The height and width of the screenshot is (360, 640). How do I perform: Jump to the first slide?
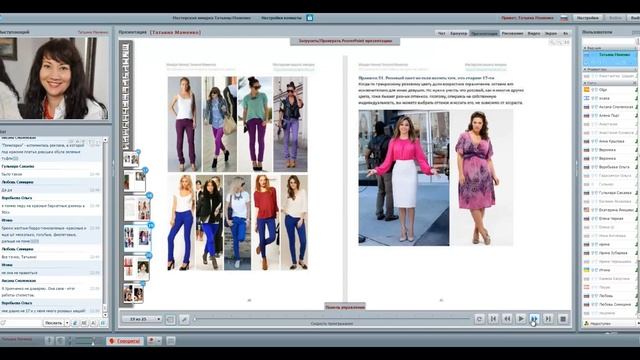[x=493, y=319]
